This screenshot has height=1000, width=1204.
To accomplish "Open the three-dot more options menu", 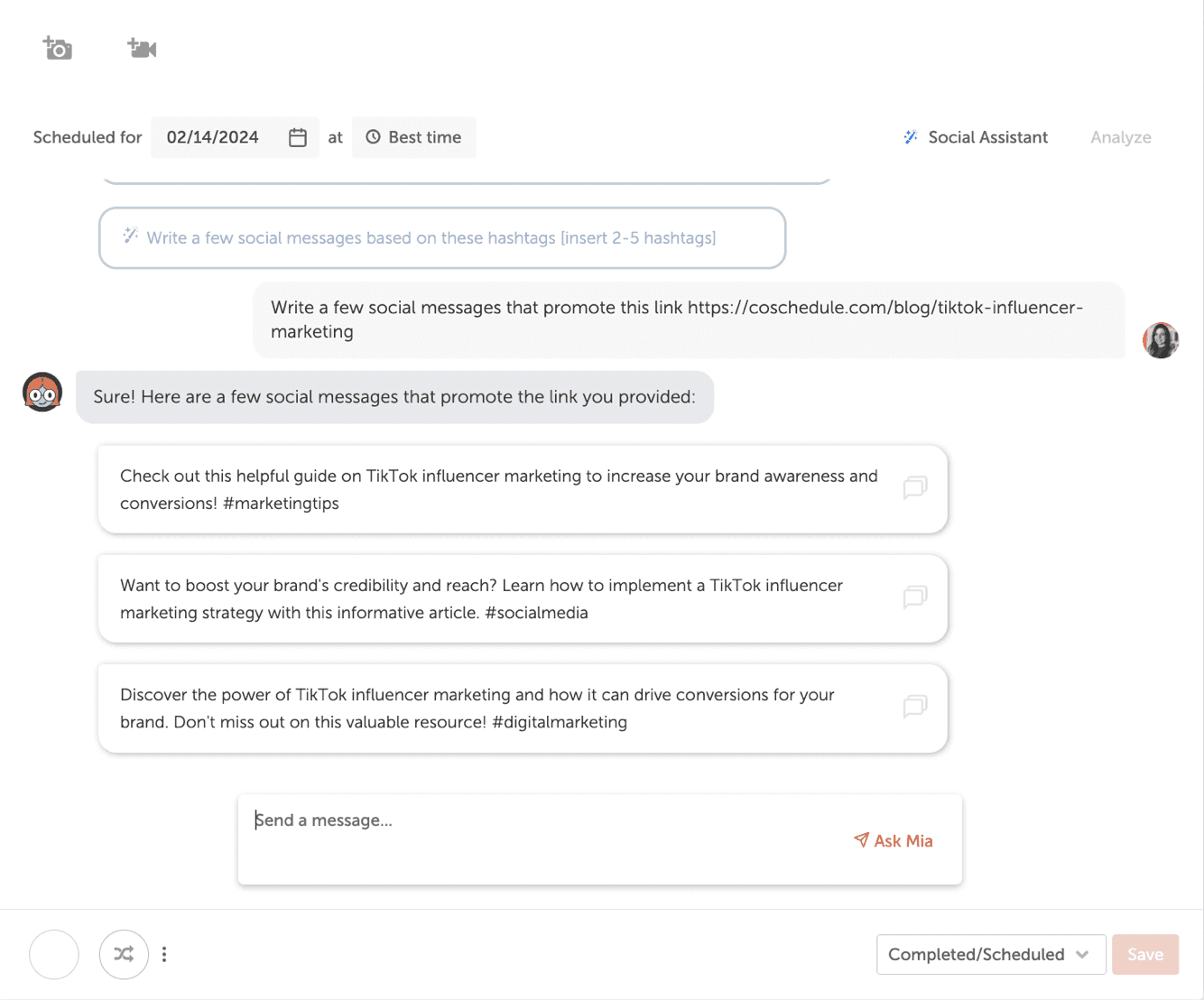I will pos(164,954).
